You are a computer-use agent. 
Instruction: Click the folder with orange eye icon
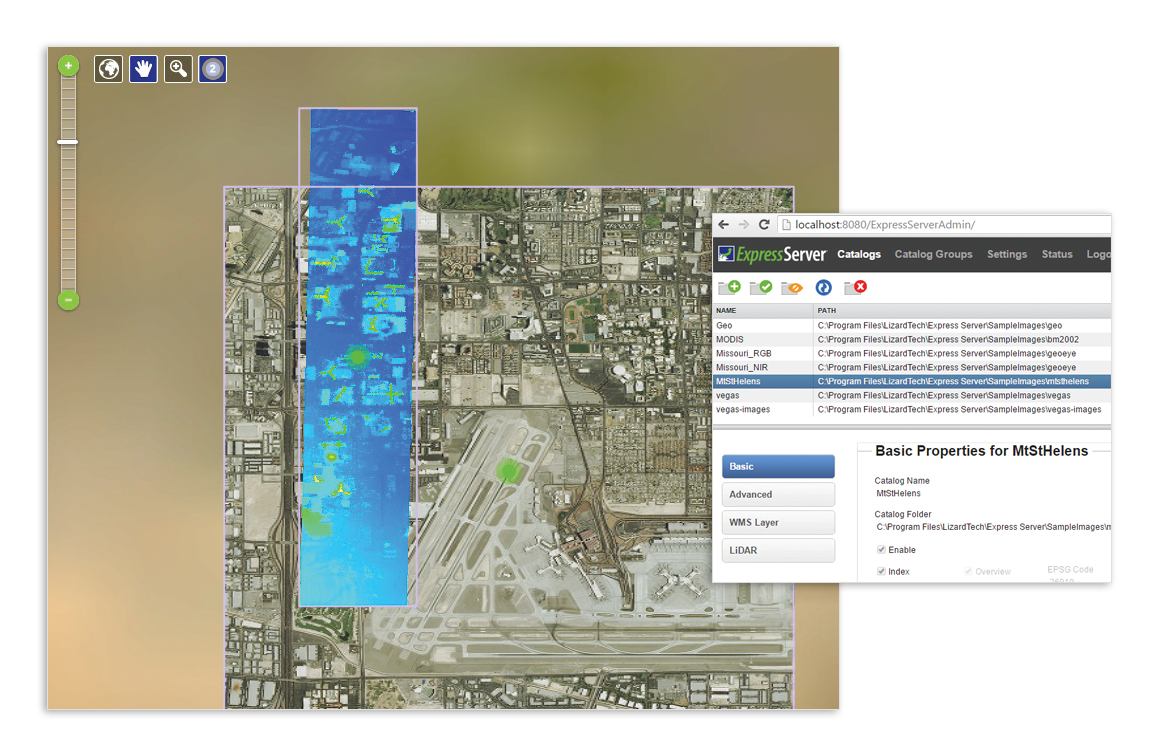791,288
